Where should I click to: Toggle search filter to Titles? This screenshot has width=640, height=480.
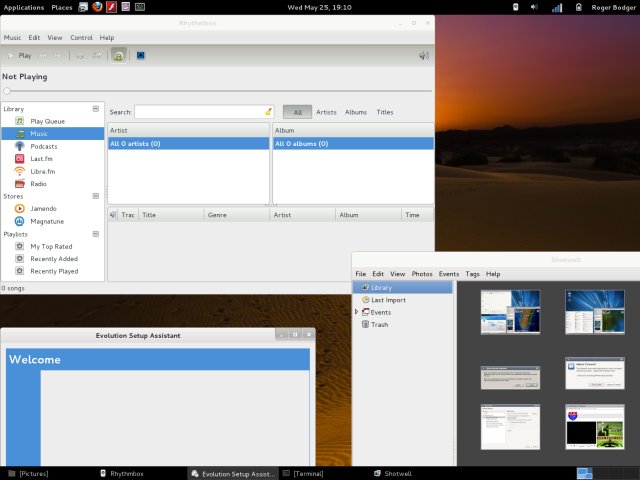(385, 112)
